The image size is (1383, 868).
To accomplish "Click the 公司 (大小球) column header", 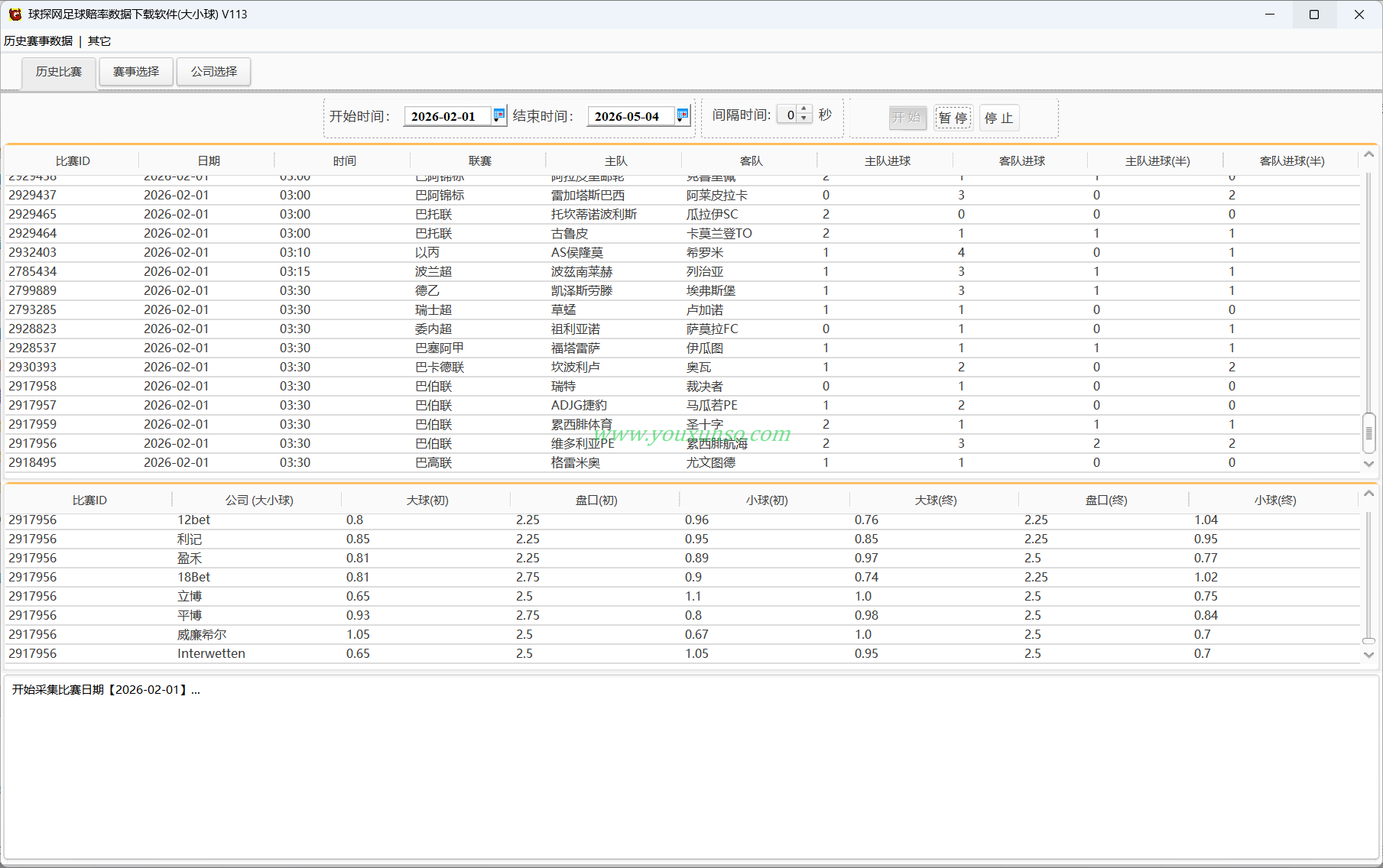I will [258, 500].
